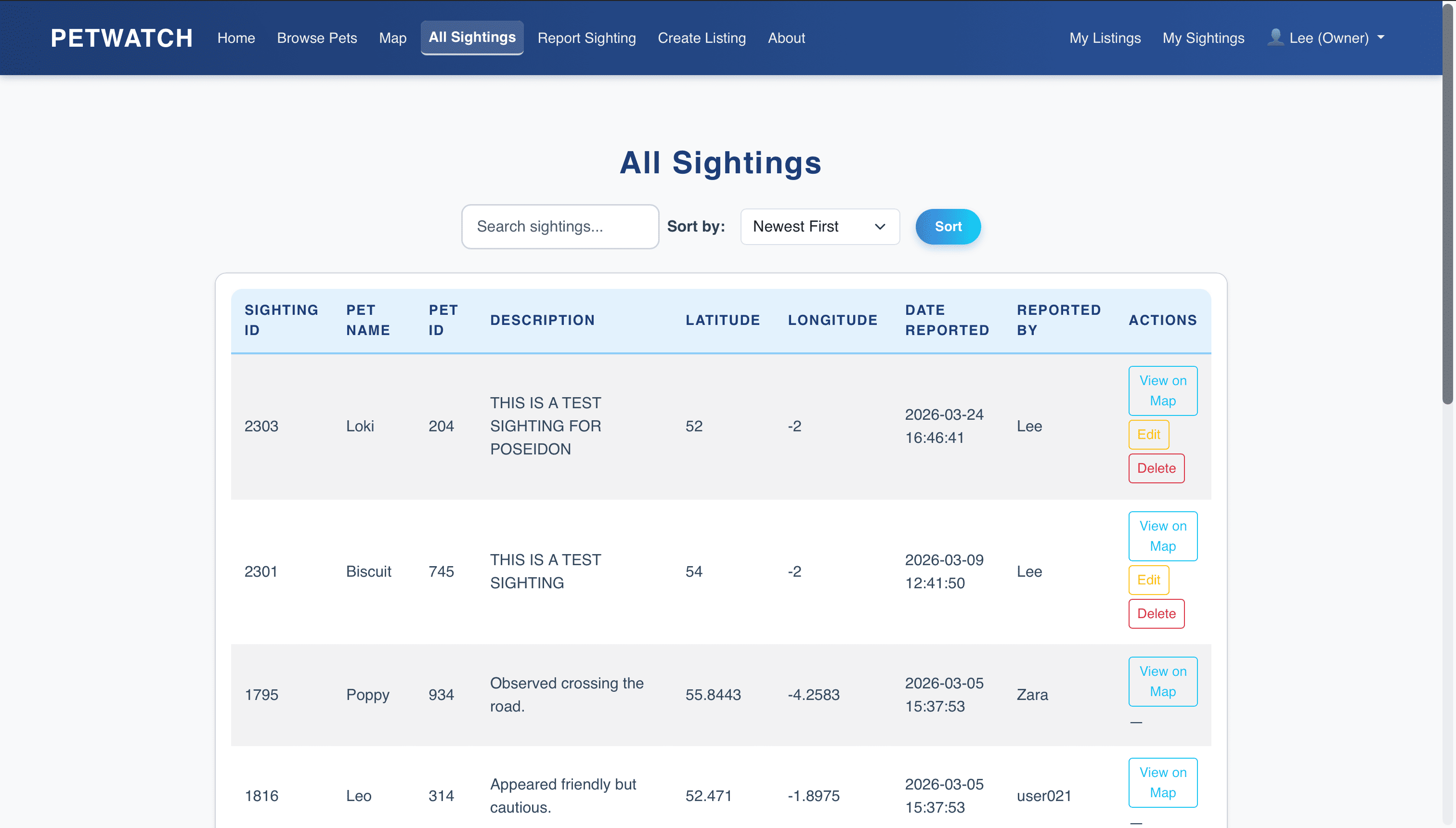
Task: Click pet name Loki cell
Action: click(360, 426)
